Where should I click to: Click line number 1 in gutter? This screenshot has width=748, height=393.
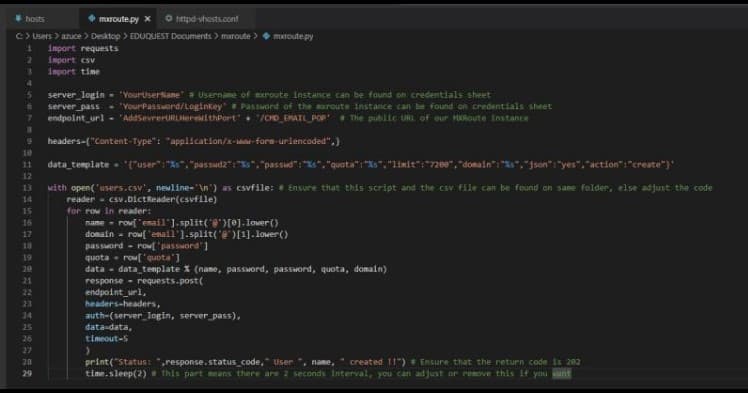coord(29,48)
